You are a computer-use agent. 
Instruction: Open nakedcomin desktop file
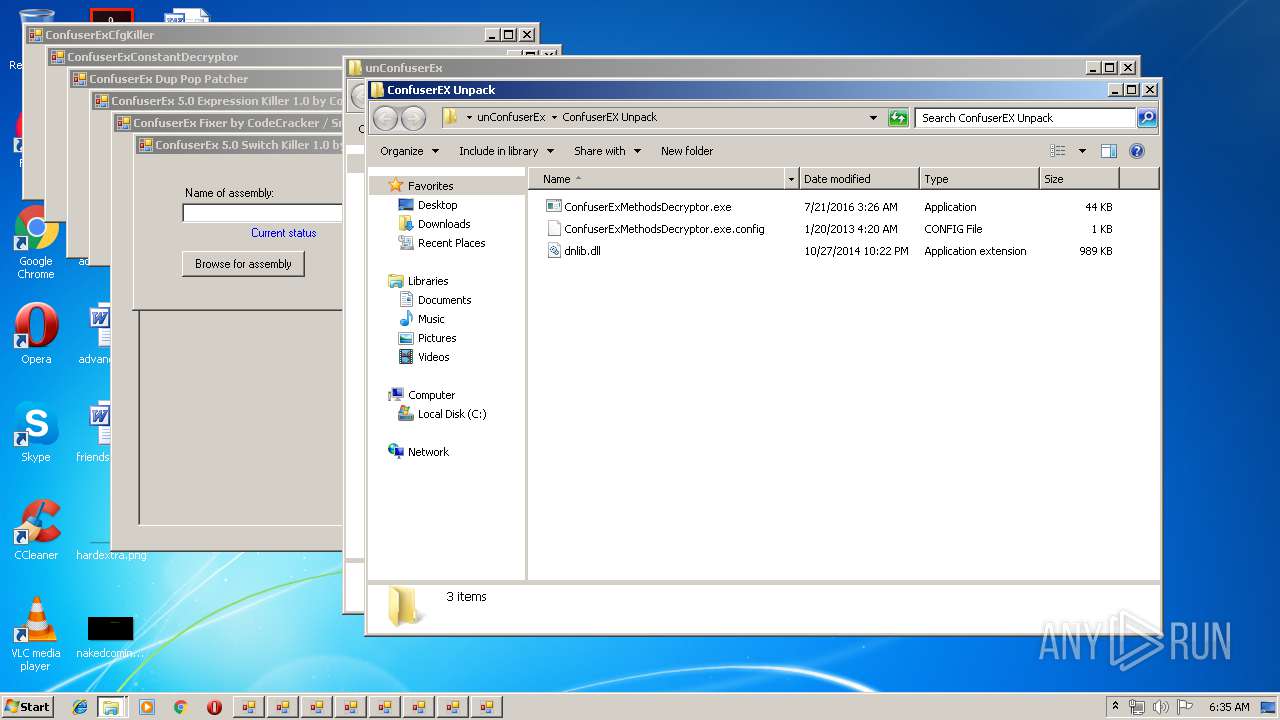(x=110, y=638)
